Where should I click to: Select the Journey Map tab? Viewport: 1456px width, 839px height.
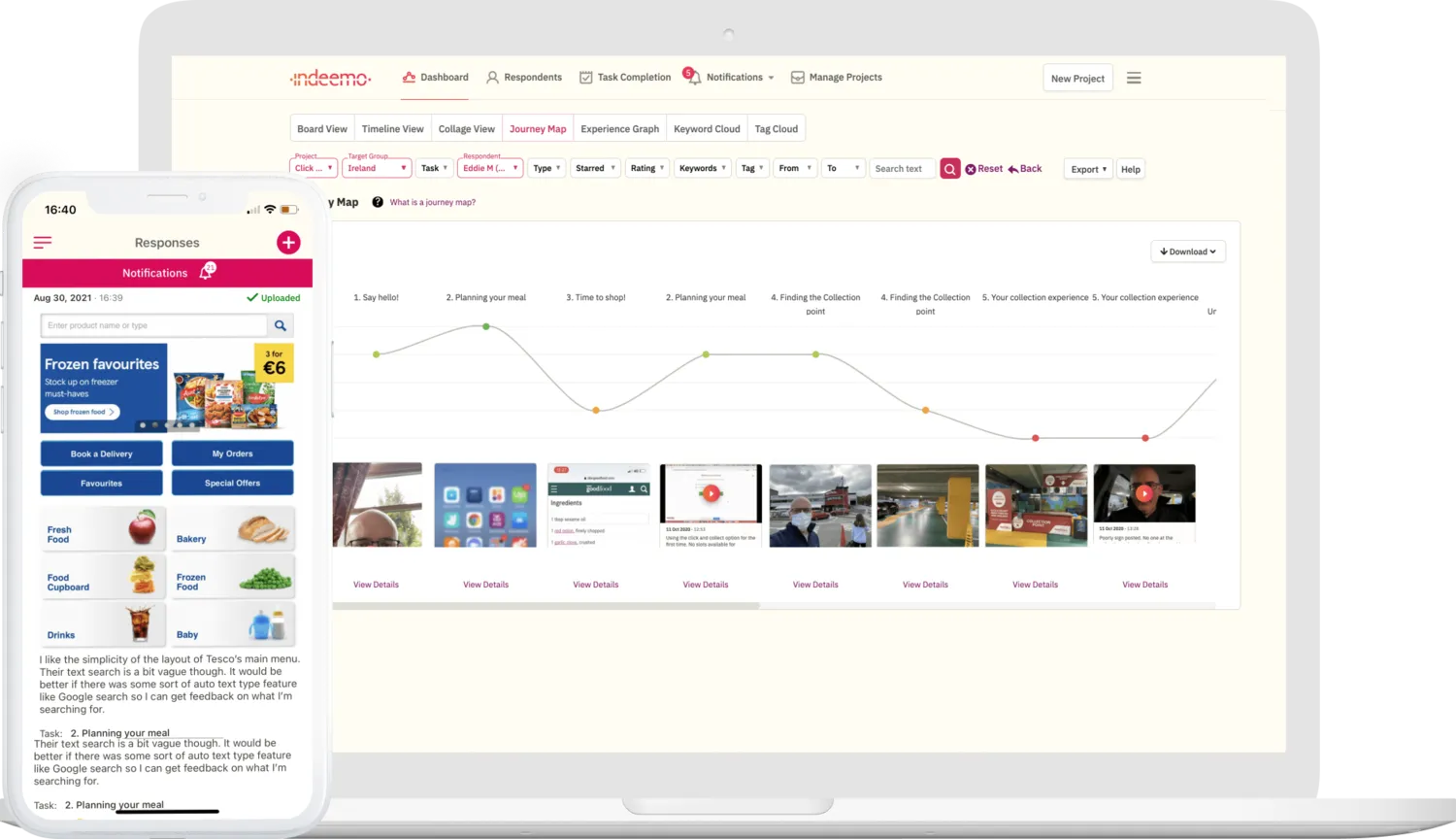[x=538, y=129]
